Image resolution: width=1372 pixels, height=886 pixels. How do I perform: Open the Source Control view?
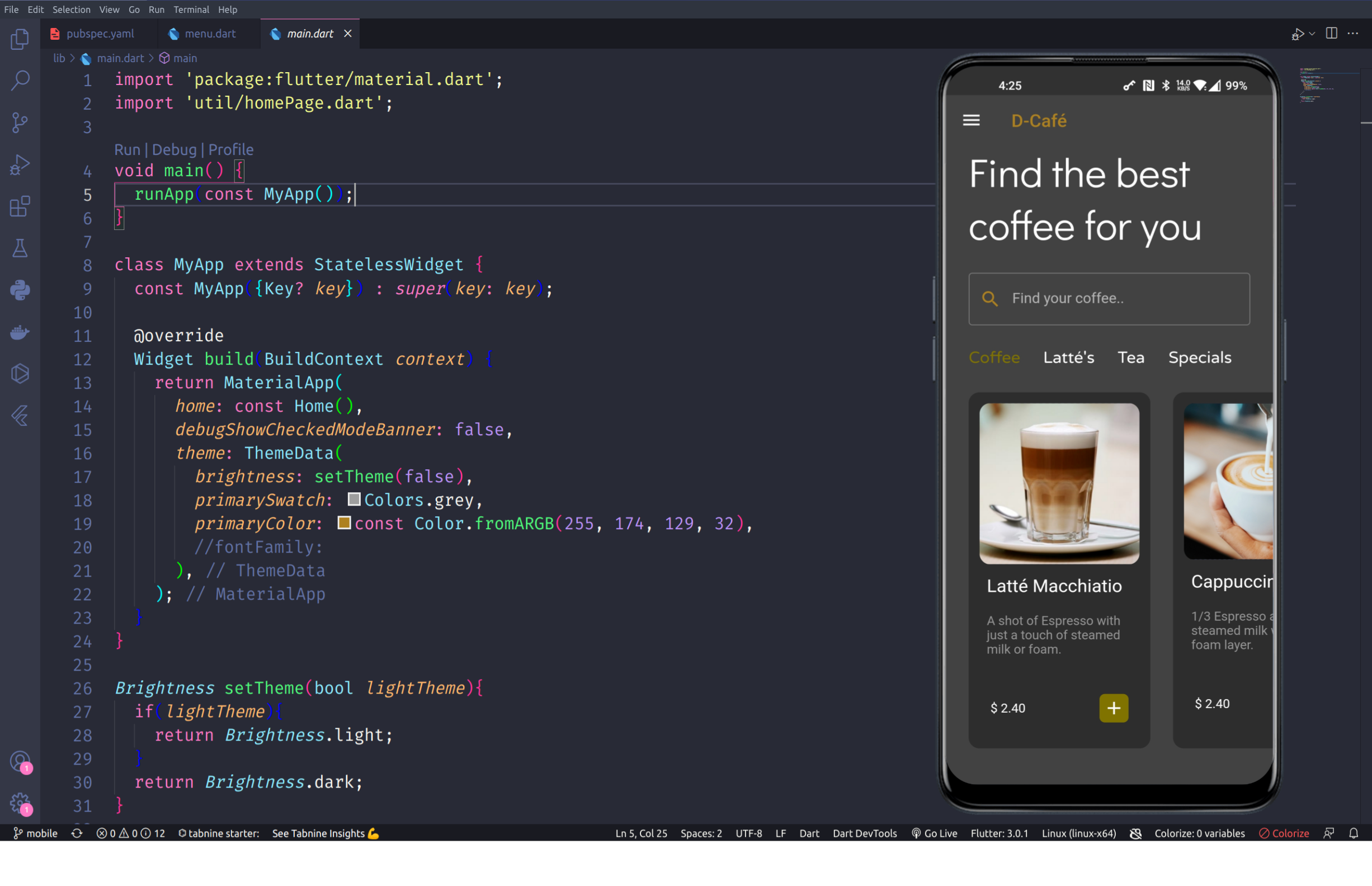point(20,122)
